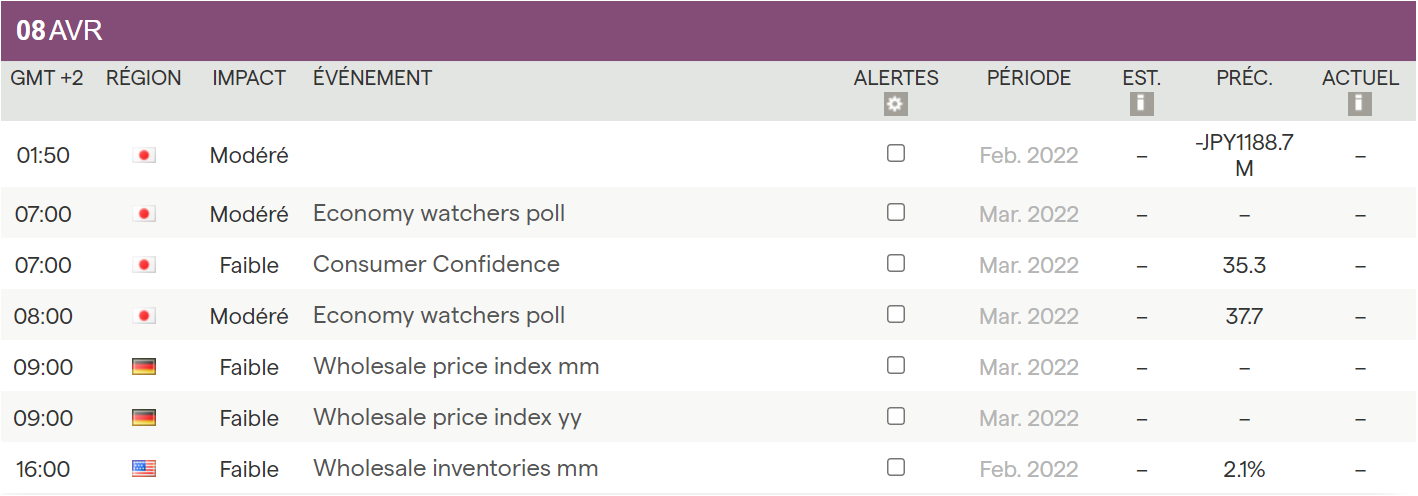This screenshot has width=1418, height=496.
Task: Tick the alert checkbox for Wholesale inventories mm
Action: coord(896,467)
